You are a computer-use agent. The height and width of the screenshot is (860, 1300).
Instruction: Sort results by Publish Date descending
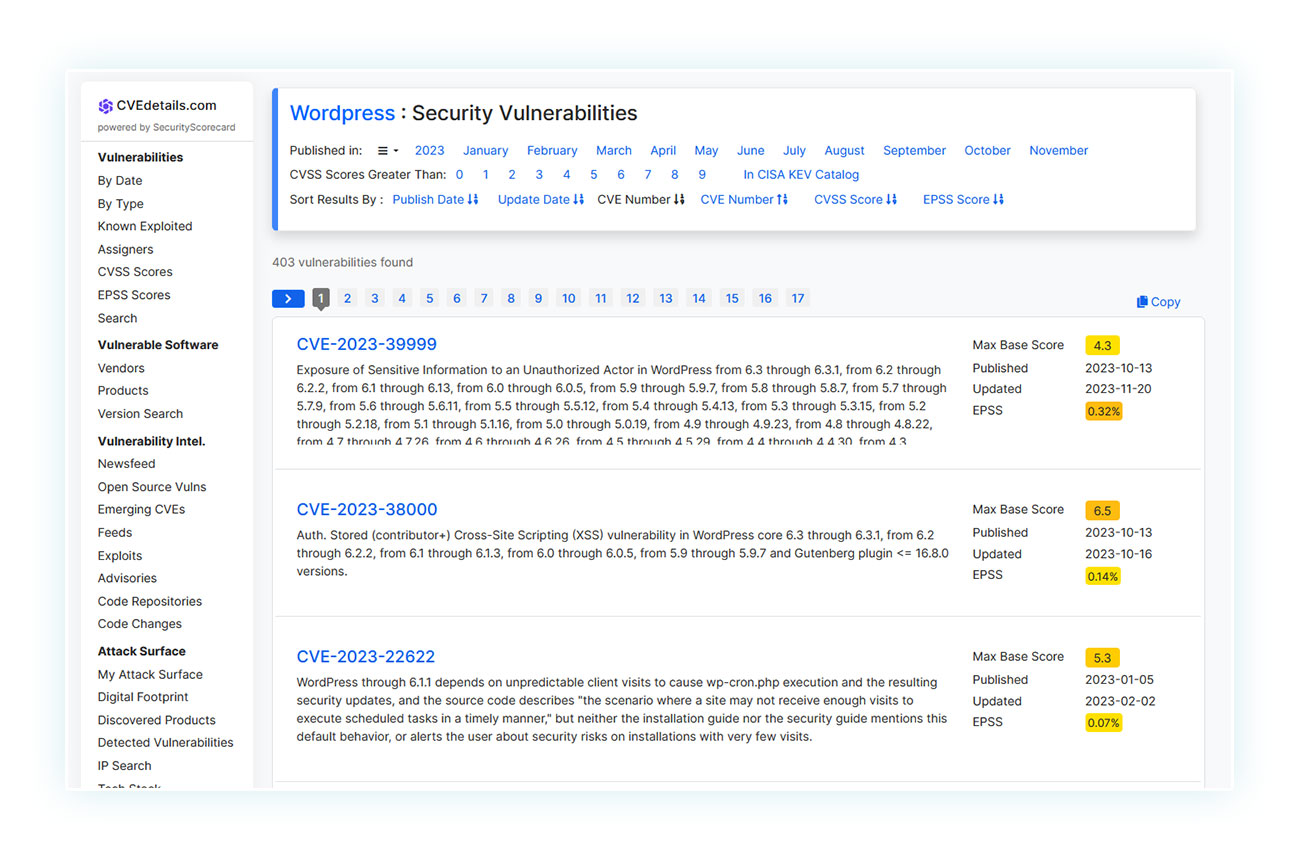[435, 200]
